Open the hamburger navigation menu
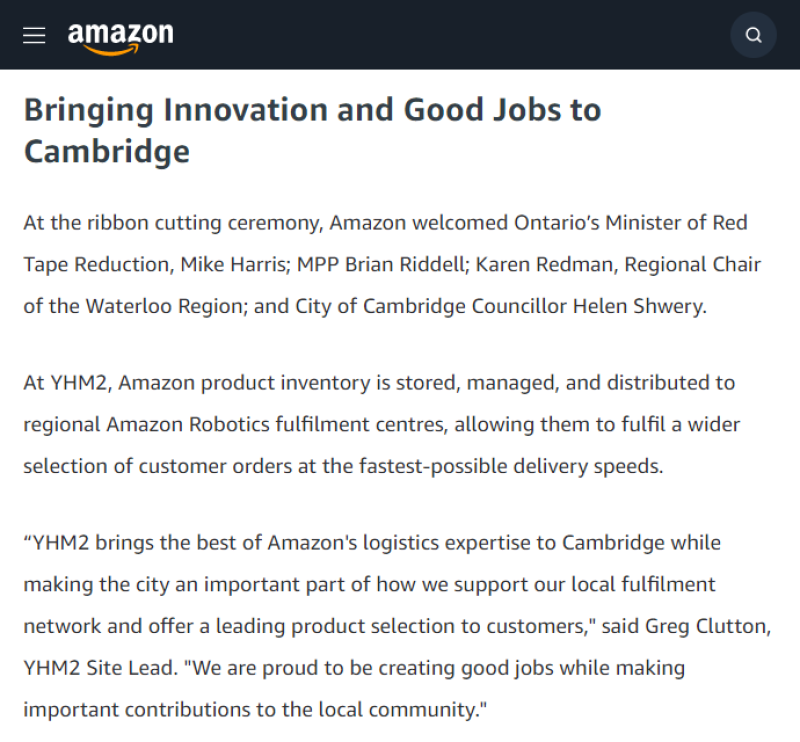This screenshot has height=742, width=800. [34, 35]
